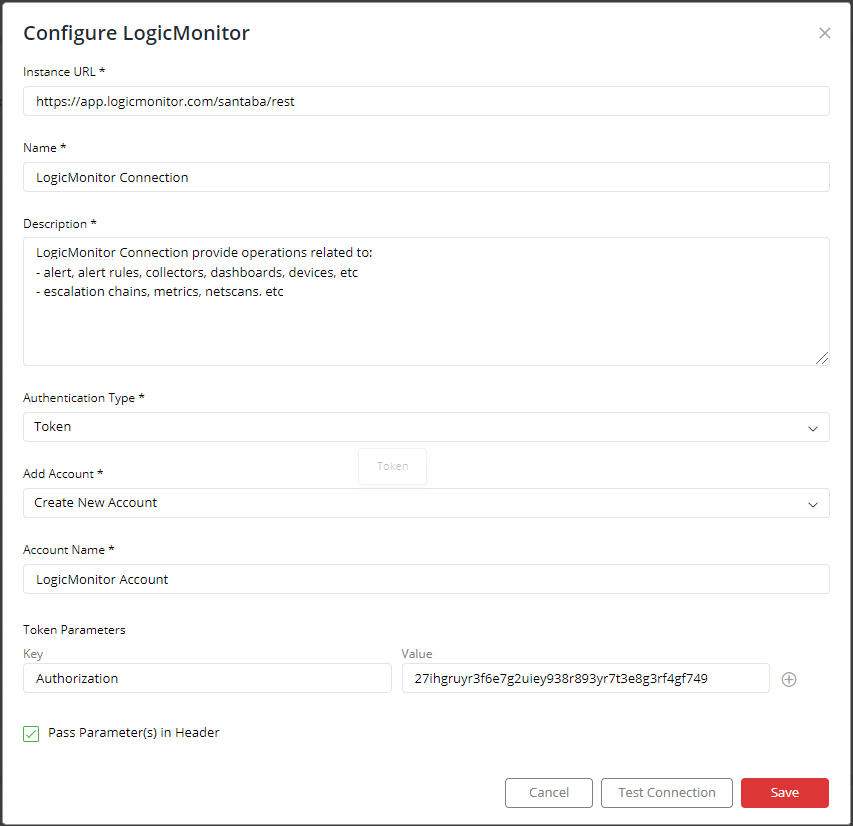The image size is (853, 826).
Task: Click the add token parameter plus icon
Action: pyautogui.click(x=788, y=679)
